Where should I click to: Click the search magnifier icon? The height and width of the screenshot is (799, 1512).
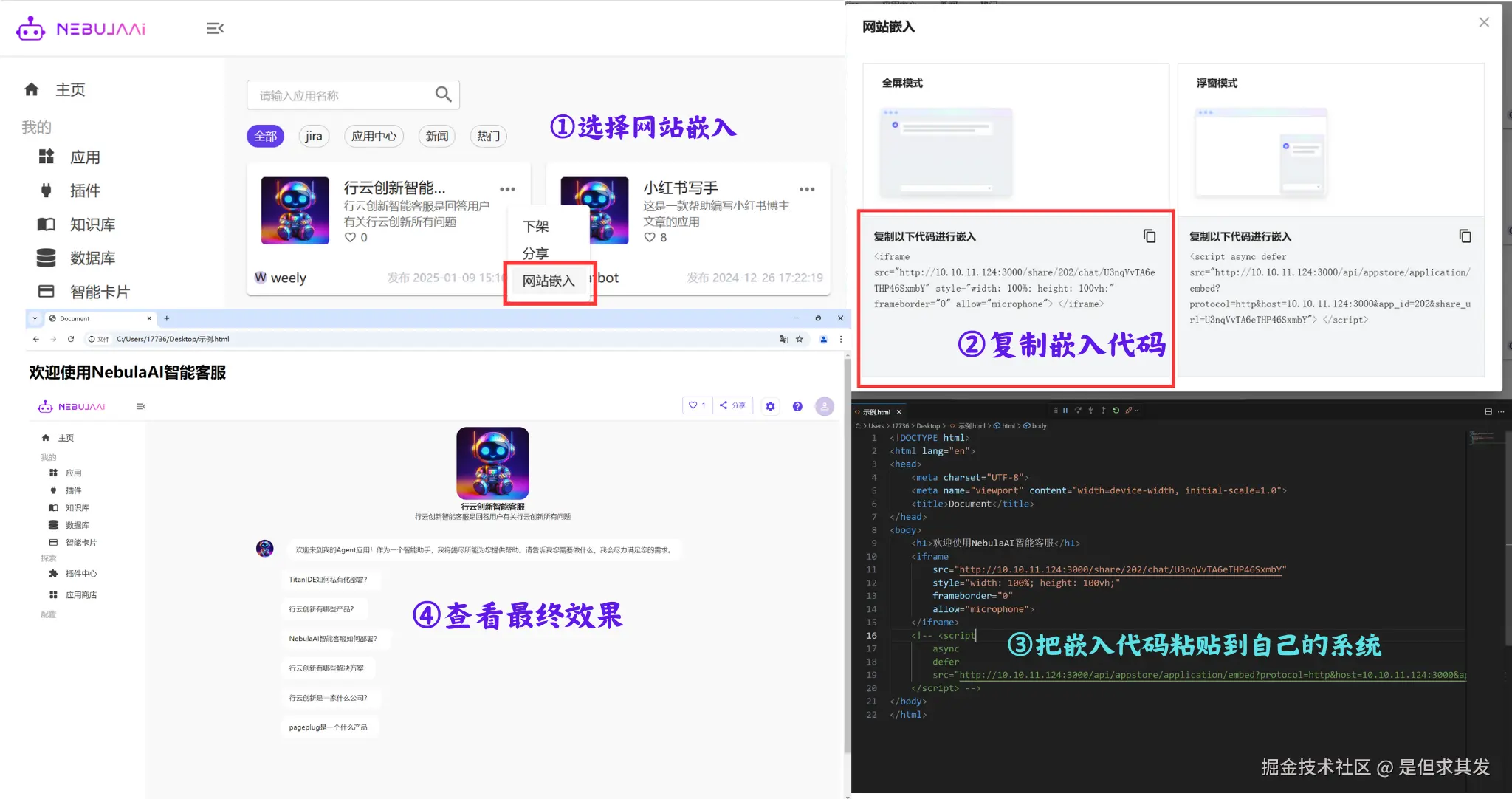pyautogui.click(x=444, y=95)
